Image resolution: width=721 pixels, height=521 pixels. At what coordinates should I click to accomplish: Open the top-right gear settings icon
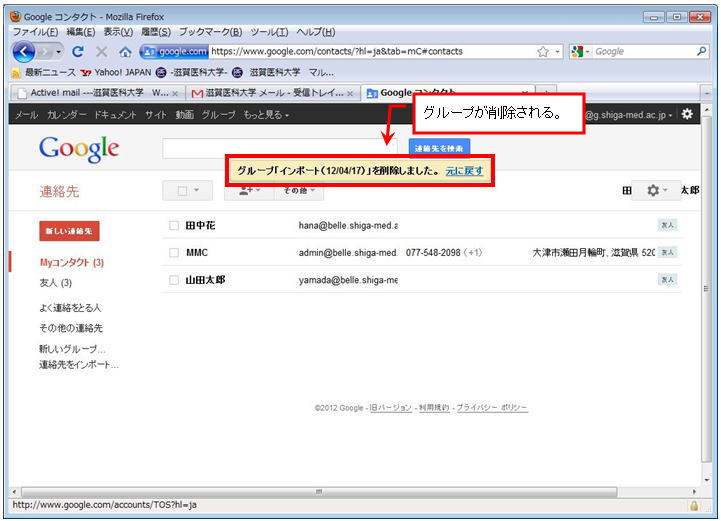(687, 114)
